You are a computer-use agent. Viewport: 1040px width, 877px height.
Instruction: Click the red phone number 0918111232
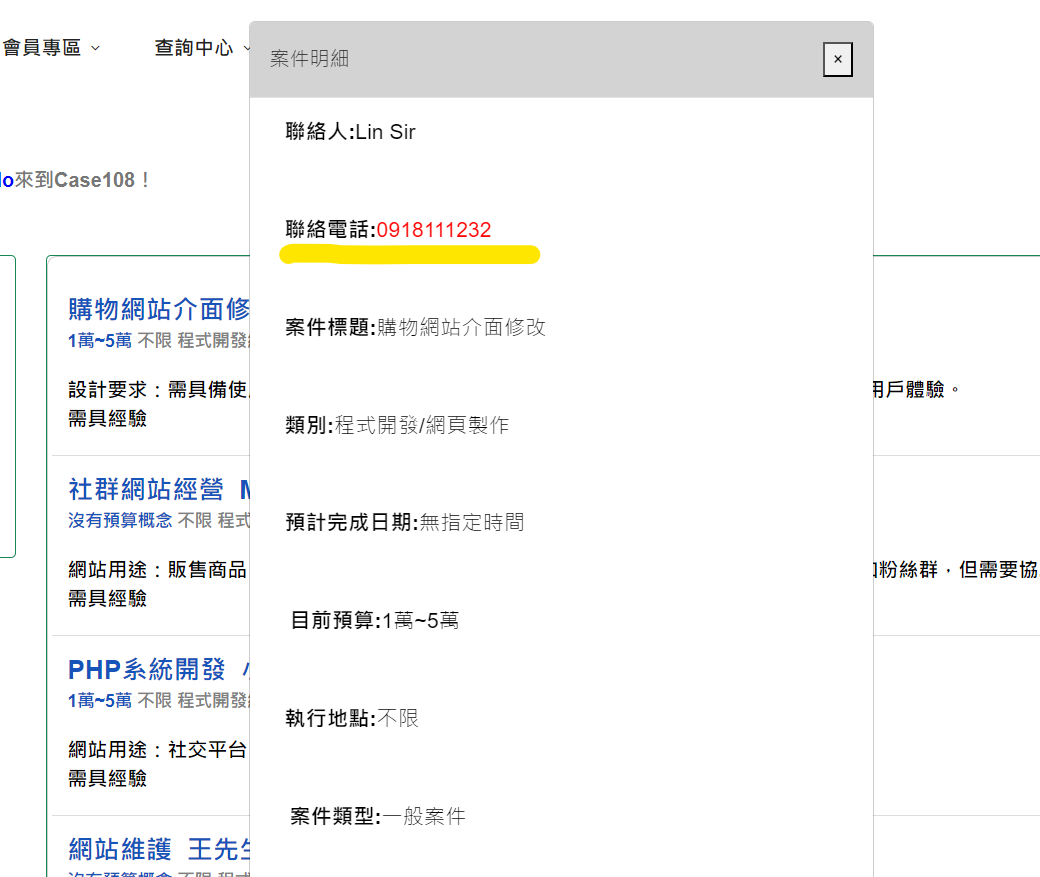click(433, 229)
